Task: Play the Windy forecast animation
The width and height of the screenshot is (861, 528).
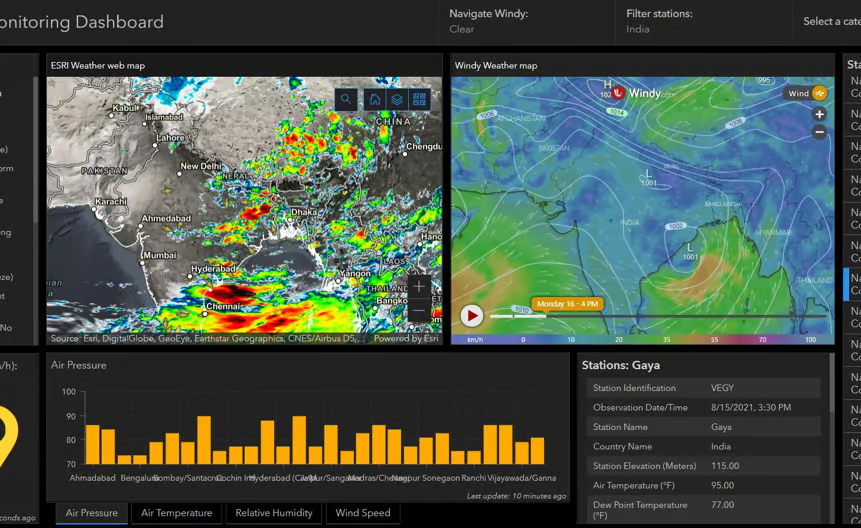Action: point(472,316)
